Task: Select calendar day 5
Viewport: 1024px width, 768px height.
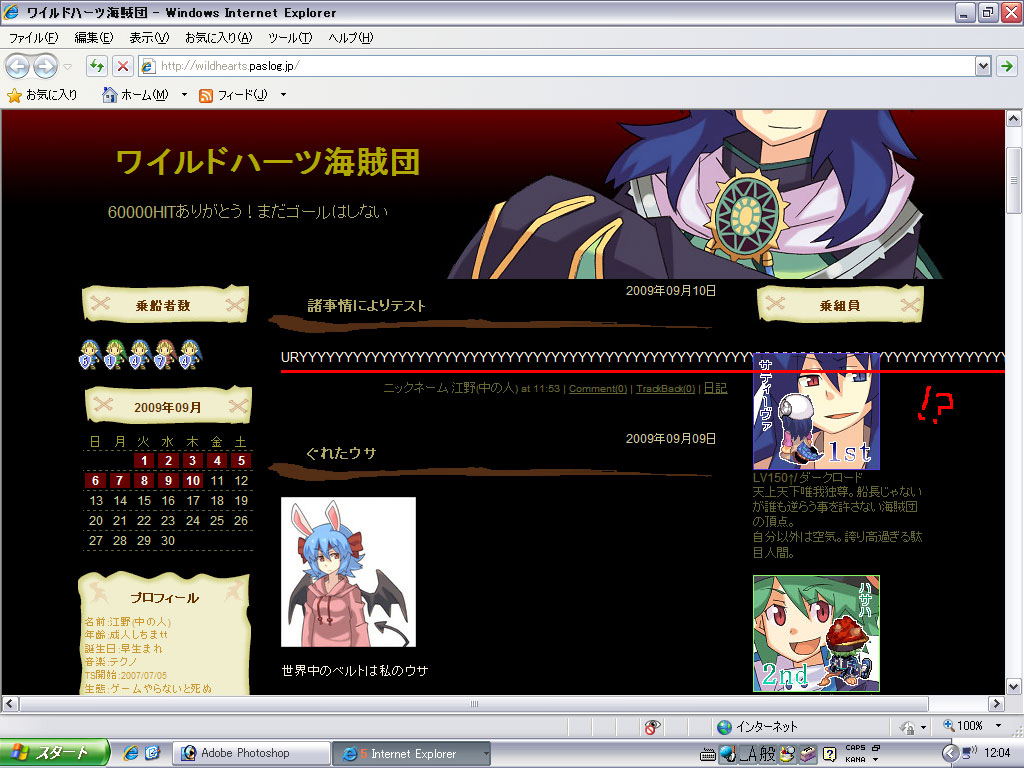Action: coord(241,460)
